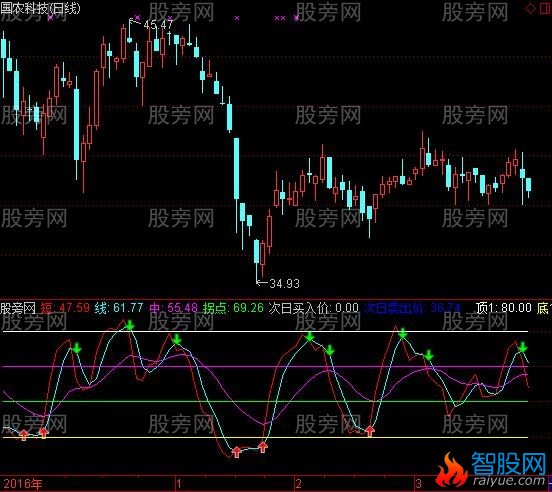Click the red square icon beside the diamond
Viewport: 552px width, 492px height.
[545, 8]
